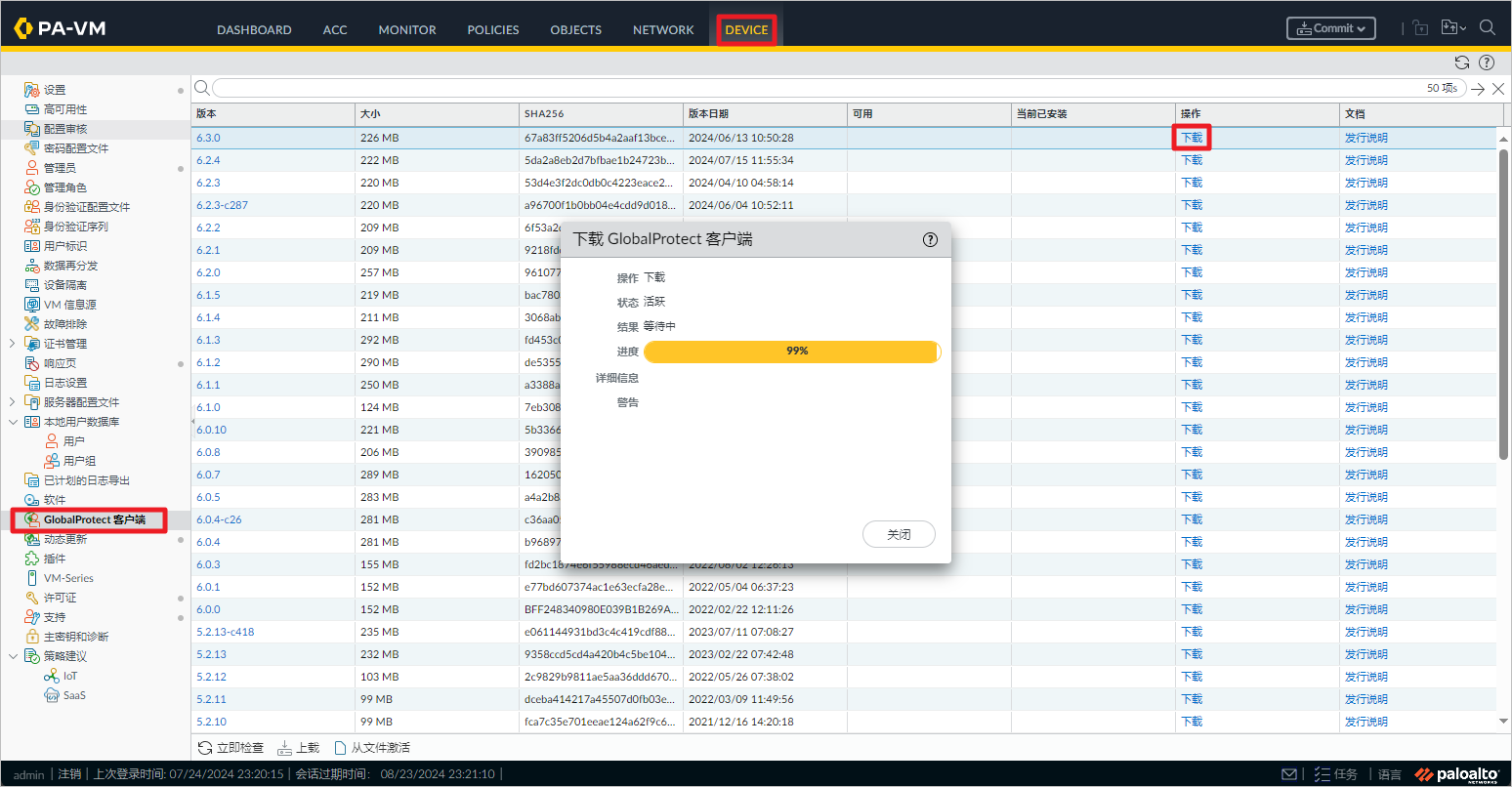Select 已计划的日志导出 in sidebar
Image resolution: width=1512 pixels, height=787 pixels.
(x=87, y=480)
